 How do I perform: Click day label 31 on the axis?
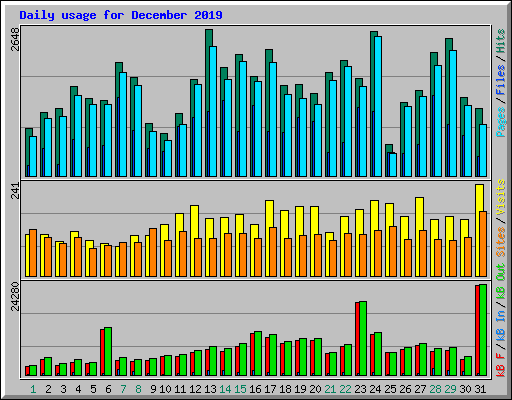[480, 389]
